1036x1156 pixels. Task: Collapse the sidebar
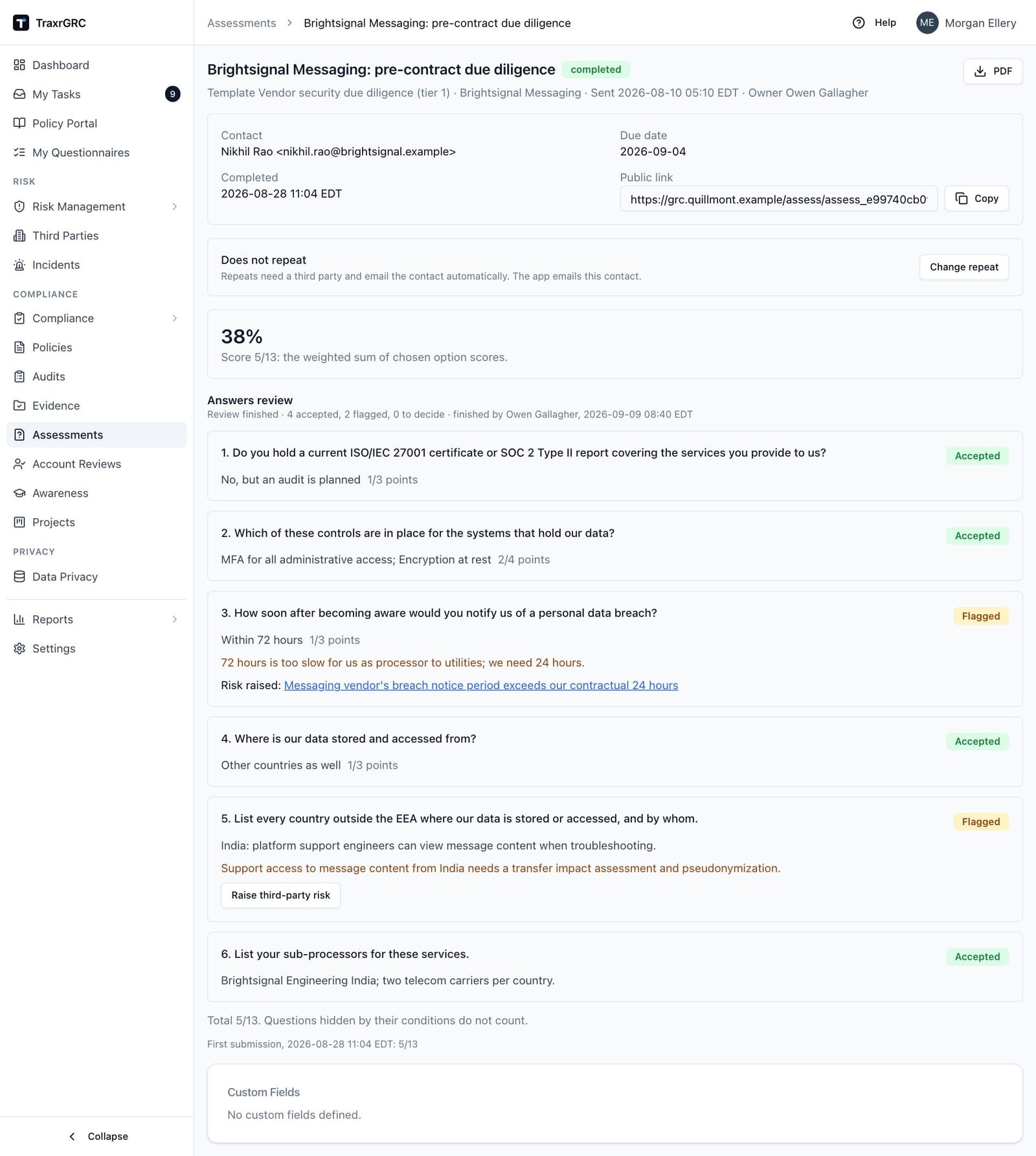pyautogui.click(x=97, y=1137)
